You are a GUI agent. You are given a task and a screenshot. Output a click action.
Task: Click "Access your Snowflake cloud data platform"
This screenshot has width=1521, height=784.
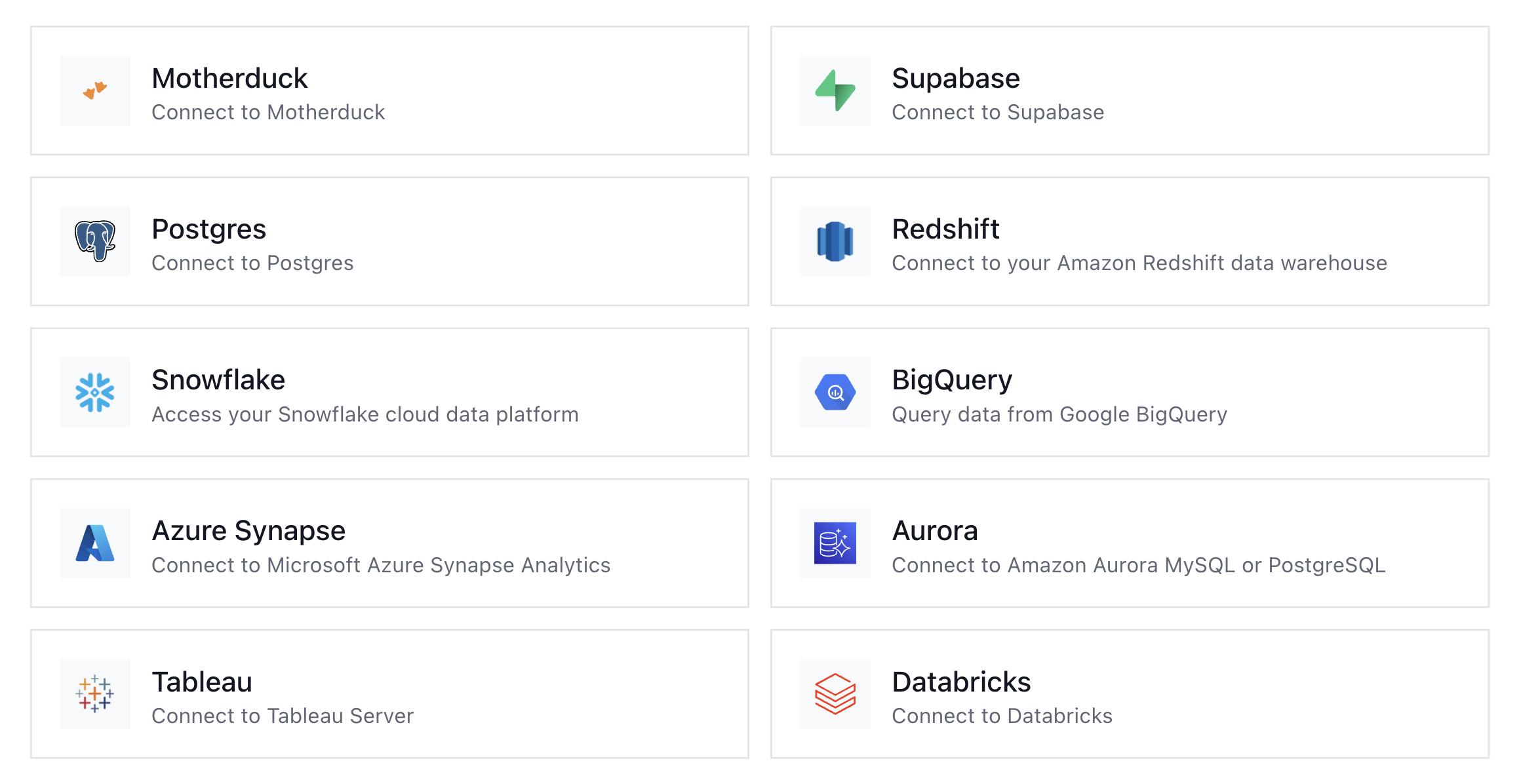(x=365, y=414)
